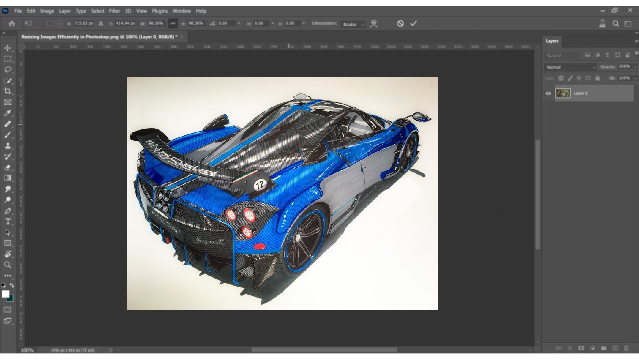Select the Brush tool
This screenshot has width=639, height=360.
[x=8, y=135]
